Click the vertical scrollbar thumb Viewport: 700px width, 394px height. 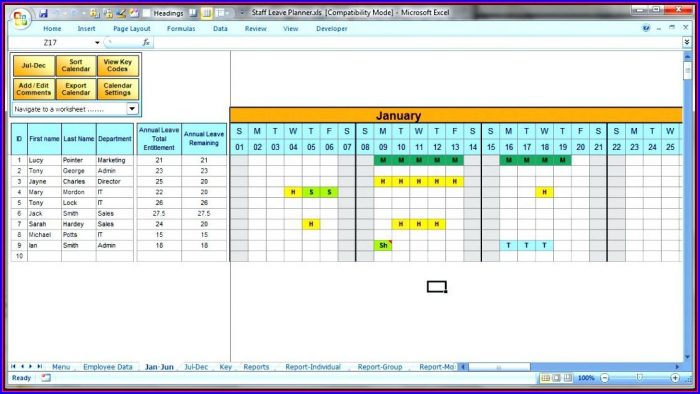click(x=687, y=71)
